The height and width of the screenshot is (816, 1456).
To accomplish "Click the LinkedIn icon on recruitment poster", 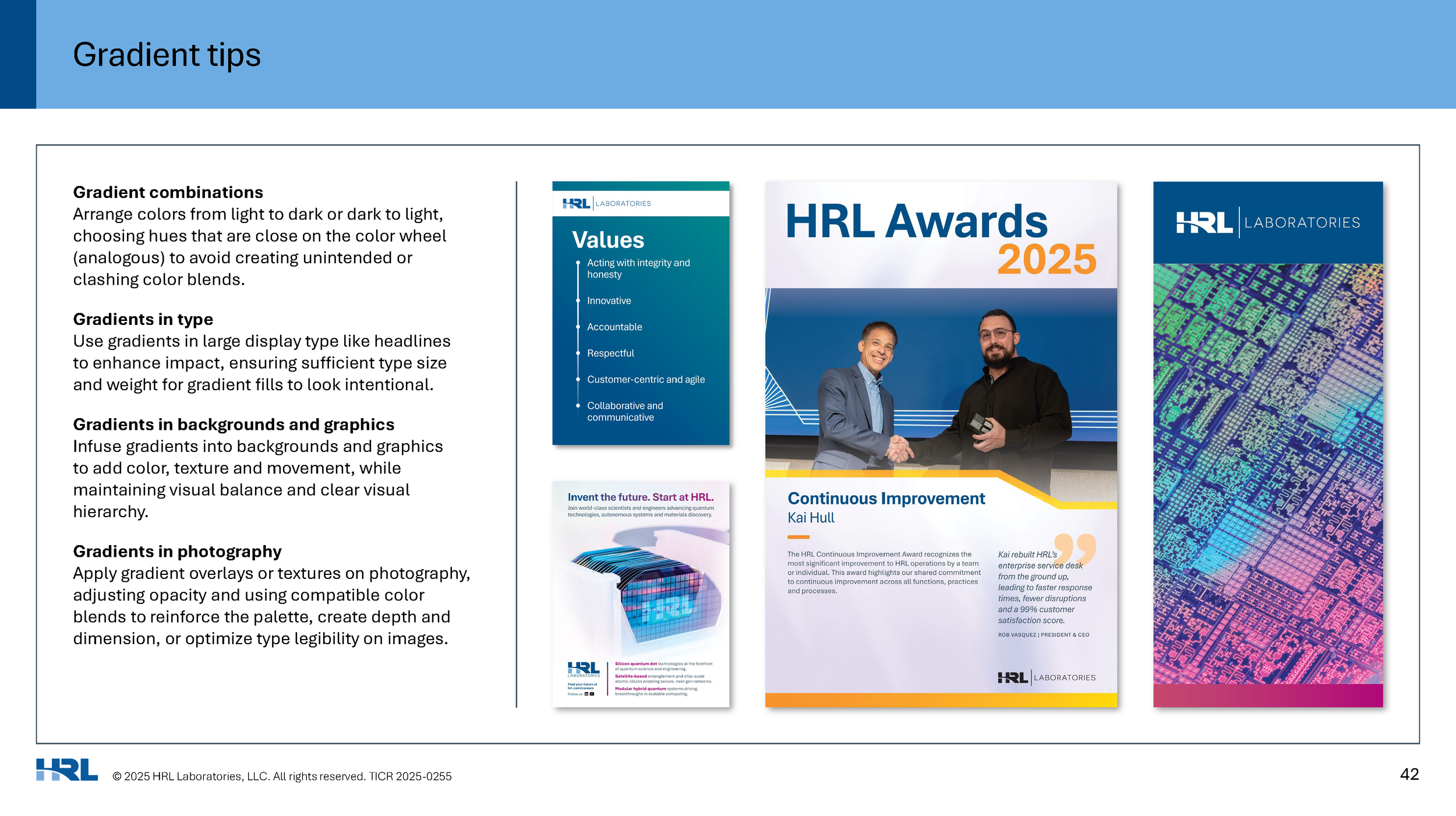I will coord(586,694).
